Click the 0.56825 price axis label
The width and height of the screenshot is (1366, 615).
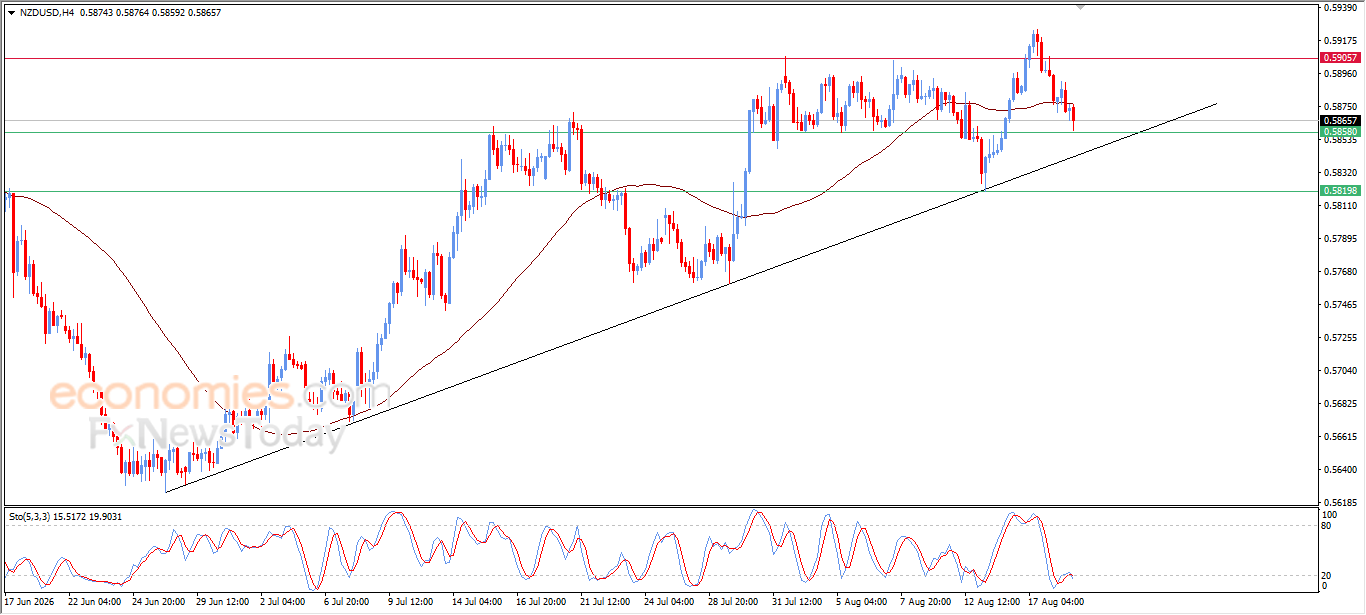[x=1340, y=404]
